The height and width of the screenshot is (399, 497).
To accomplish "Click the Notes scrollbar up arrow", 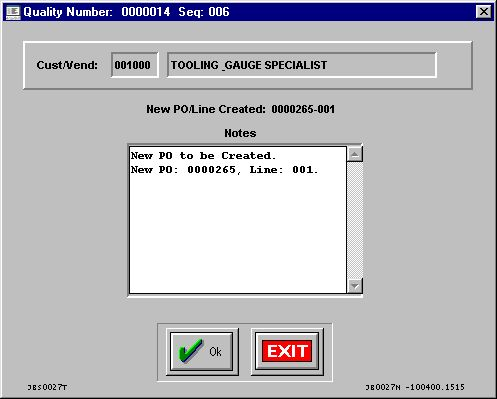I will 355,154.
